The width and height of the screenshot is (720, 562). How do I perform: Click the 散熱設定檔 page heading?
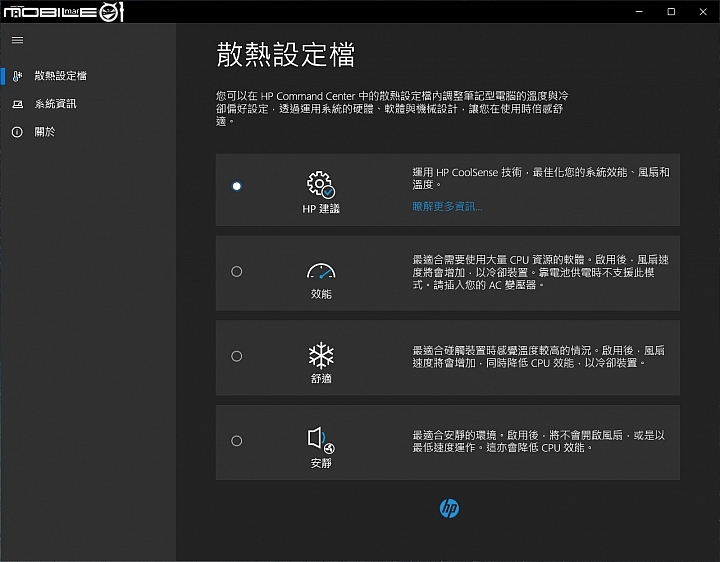pyautogui.click(x=285, y=55)
